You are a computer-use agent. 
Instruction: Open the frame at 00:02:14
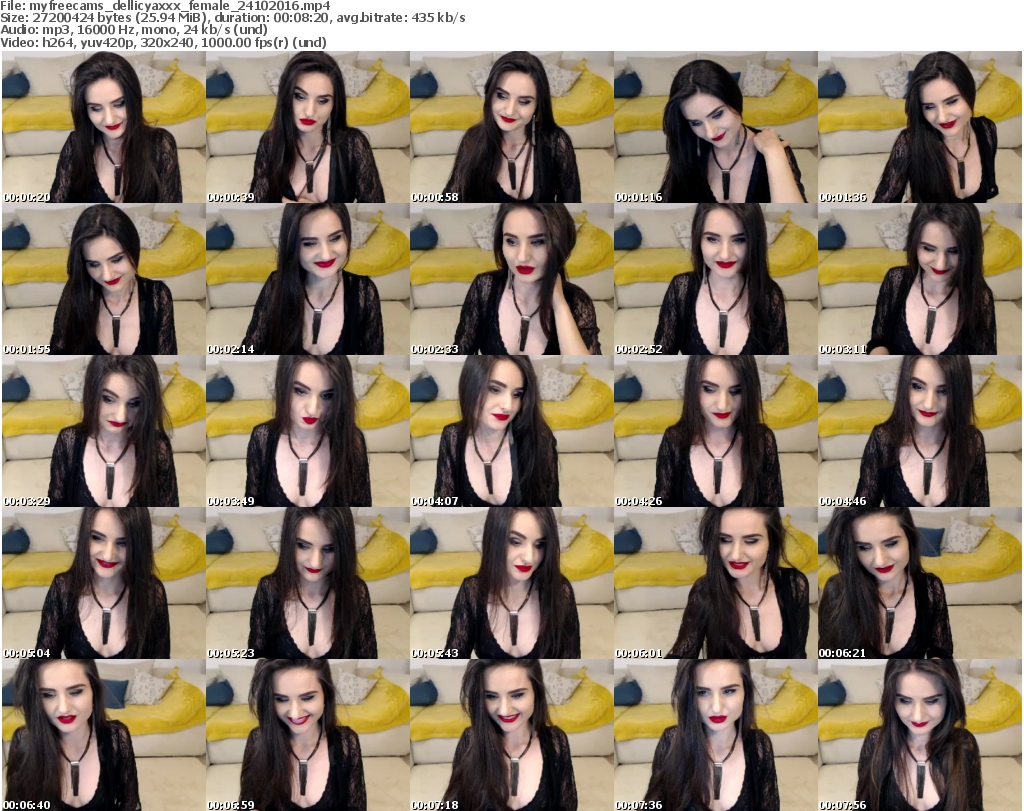pos(308,279)
